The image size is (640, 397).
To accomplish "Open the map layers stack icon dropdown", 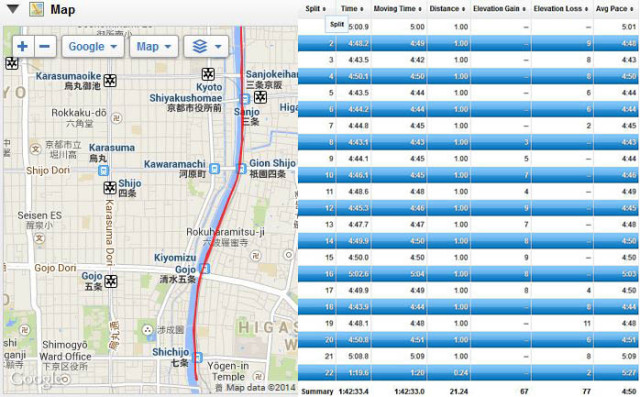I will coord(206,47).
